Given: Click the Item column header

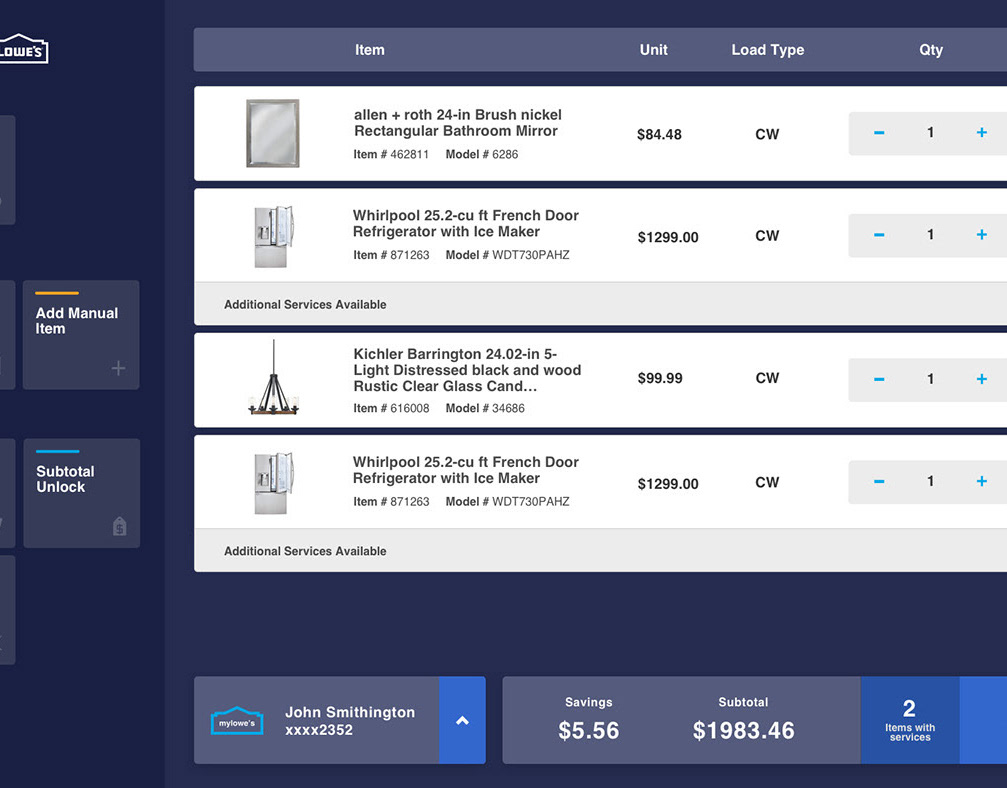Looking at the screenshot, I should (370, 50).
